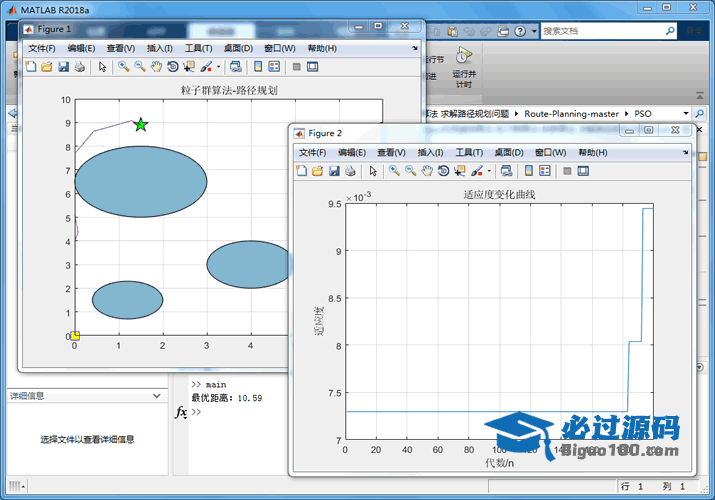
Task: Click Zoom Out tool in Figure 2 toolbar
Action: point(411,171)
